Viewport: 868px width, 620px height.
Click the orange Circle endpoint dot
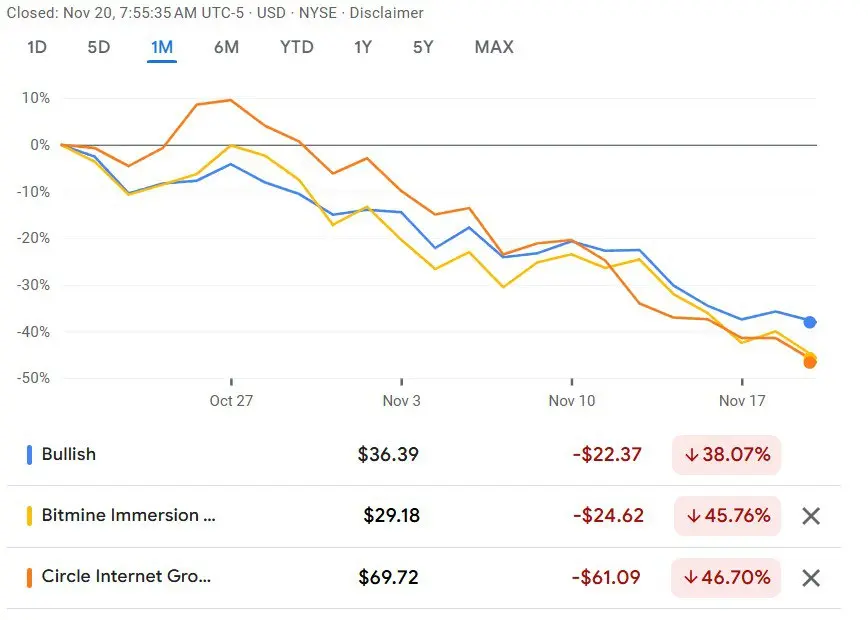coord(810,362)
